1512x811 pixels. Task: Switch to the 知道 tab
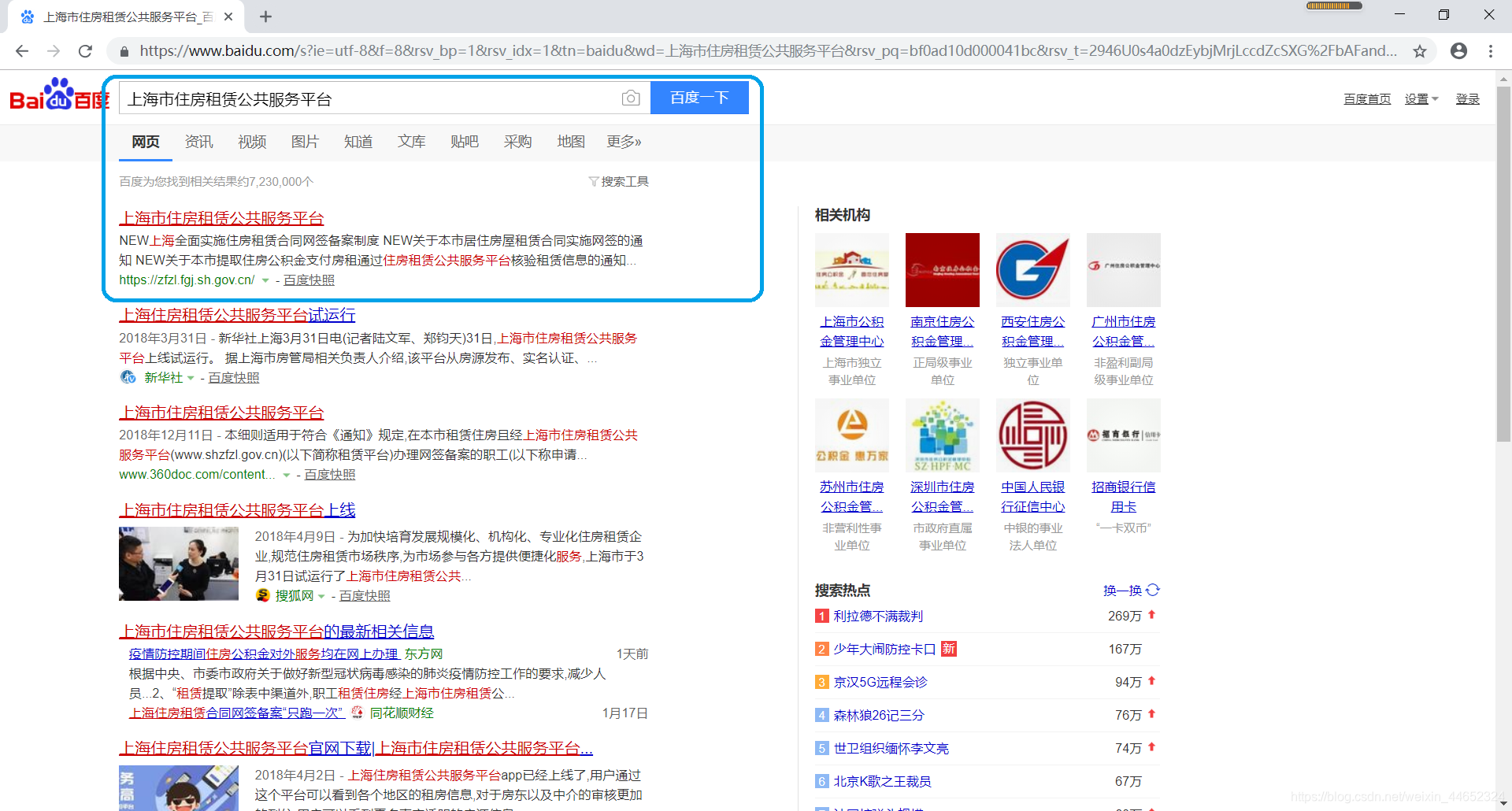358,142
